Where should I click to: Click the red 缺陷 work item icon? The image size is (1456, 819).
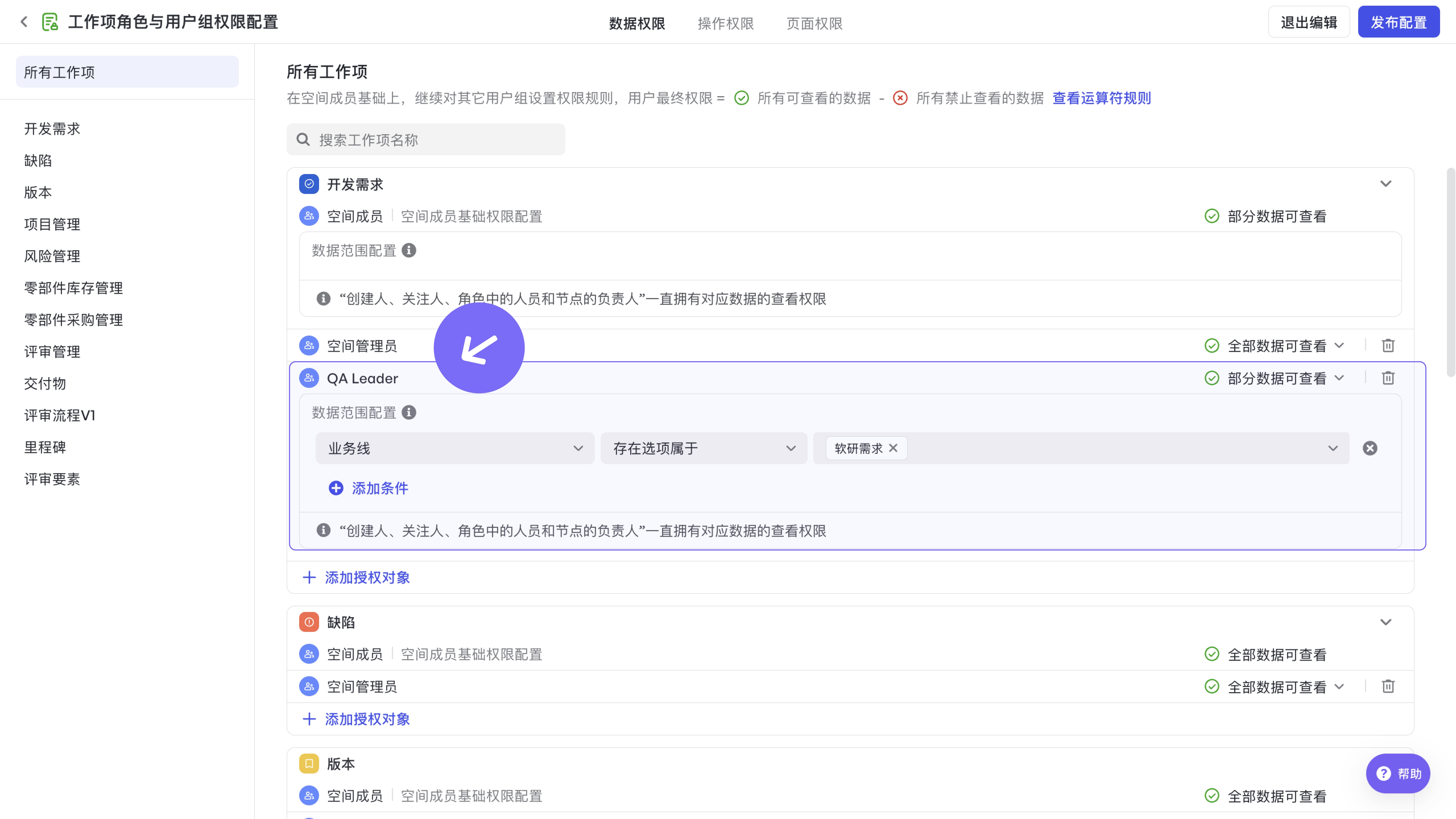tap(309, 622)
